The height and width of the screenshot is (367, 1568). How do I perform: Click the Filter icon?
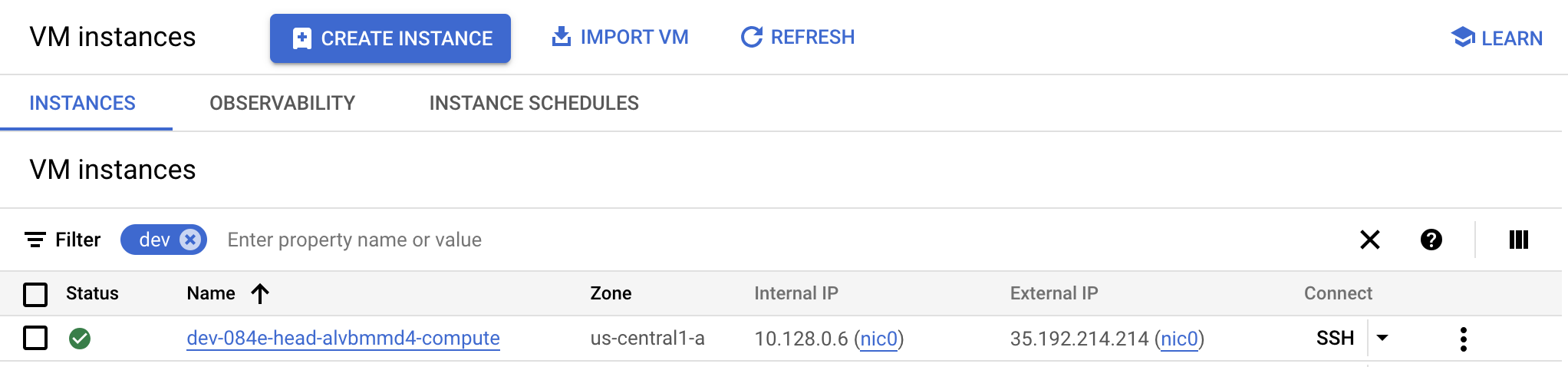pos(35,240)
